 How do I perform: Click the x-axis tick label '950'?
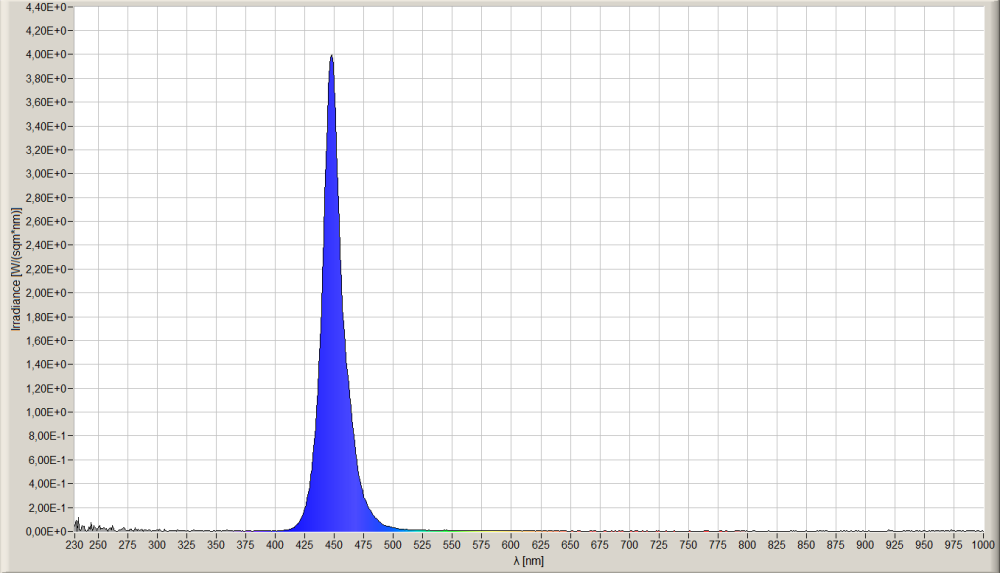tap(924, 545)
